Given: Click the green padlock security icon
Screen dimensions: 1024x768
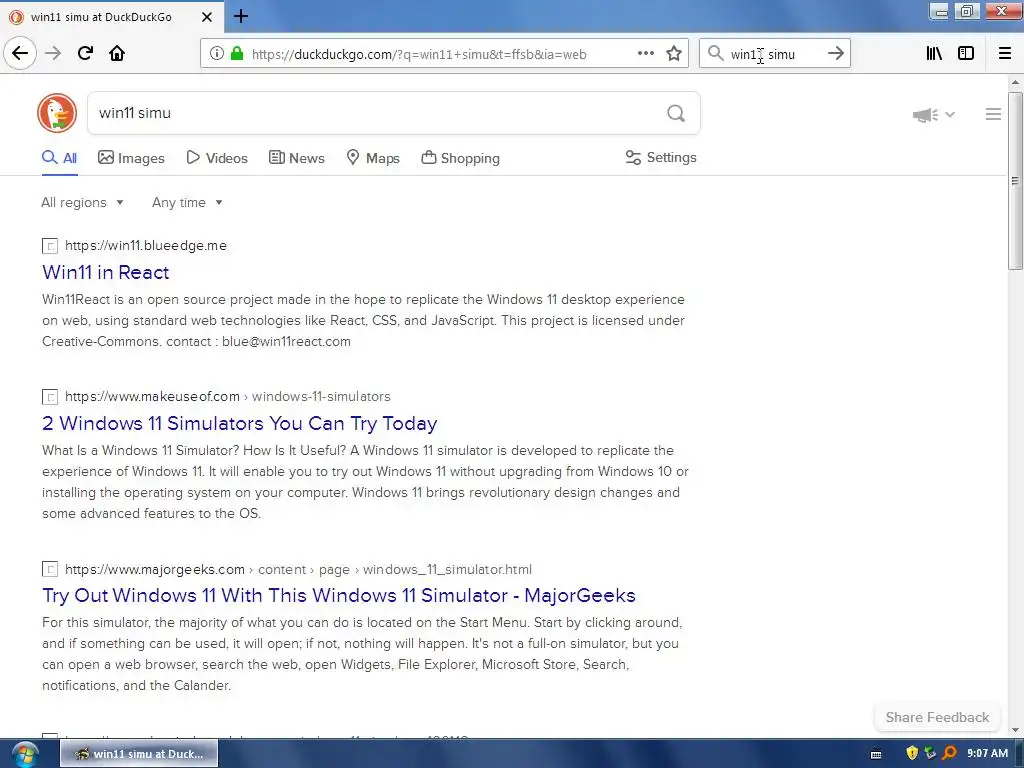Looking at the screenshot, I should pos(237,54).
